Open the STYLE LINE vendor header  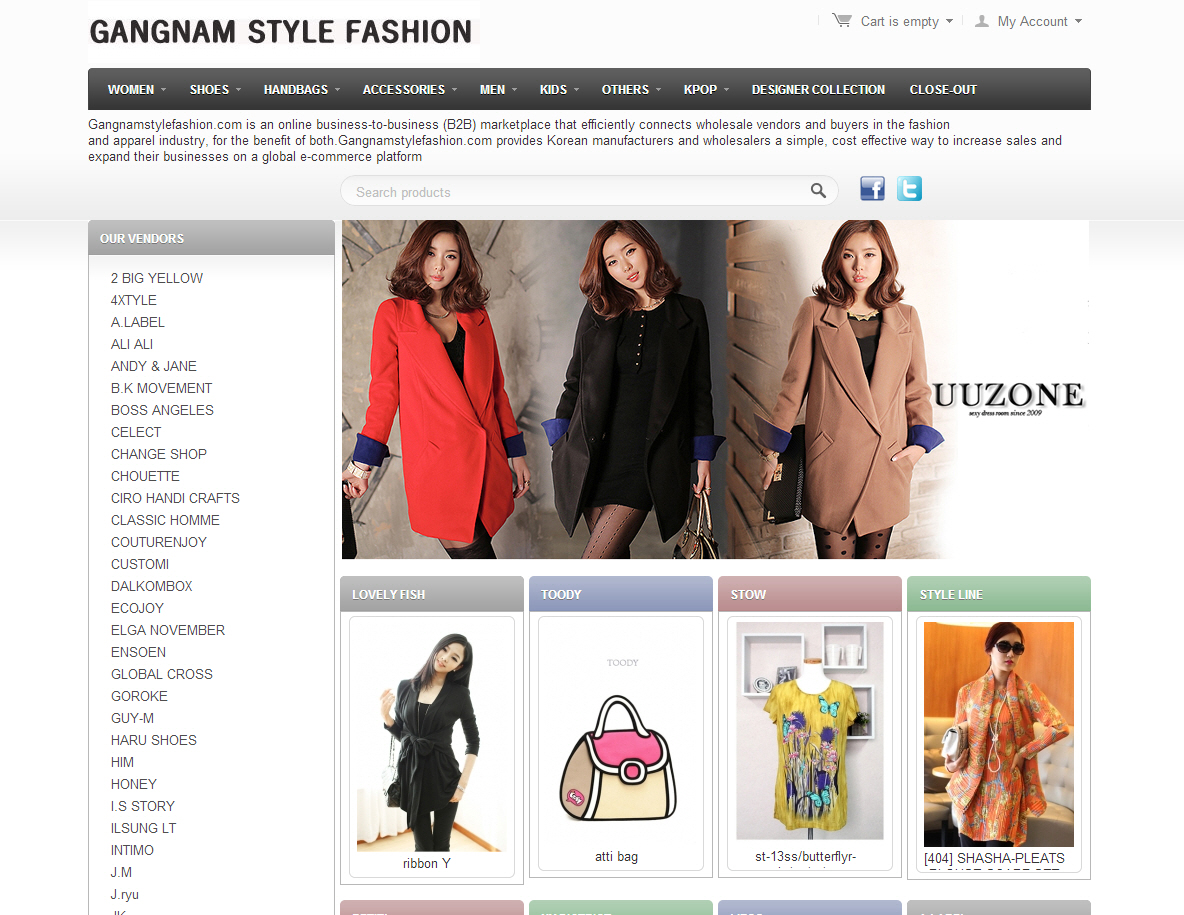(998, 594)
